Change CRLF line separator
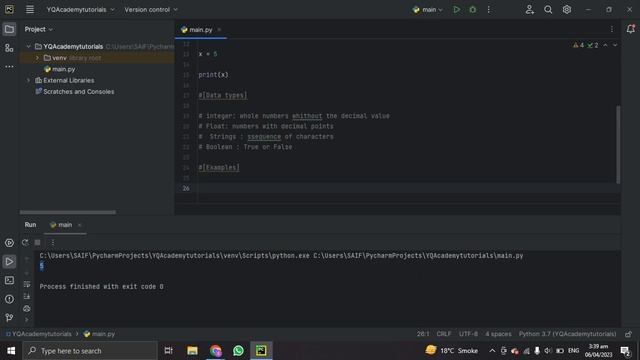Image resolution: width=640 pixels, height=360 pixels. tap(444, 334)
